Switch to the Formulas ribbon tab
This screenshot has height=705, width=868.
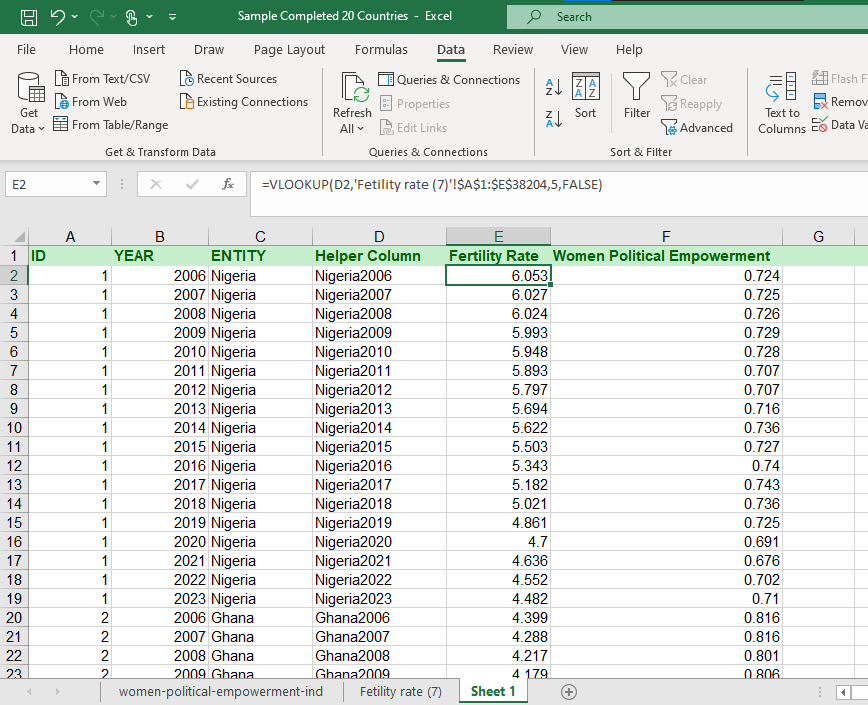(381, 49)
